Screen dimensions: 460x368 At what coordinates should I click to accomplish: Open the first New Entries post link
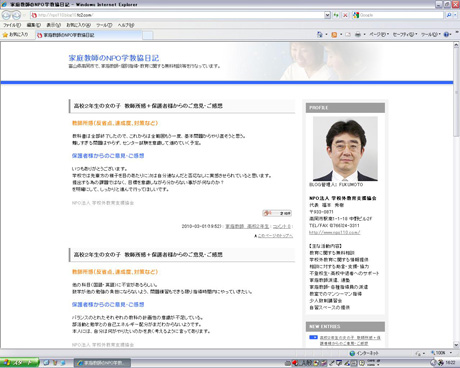coord(350,340)
